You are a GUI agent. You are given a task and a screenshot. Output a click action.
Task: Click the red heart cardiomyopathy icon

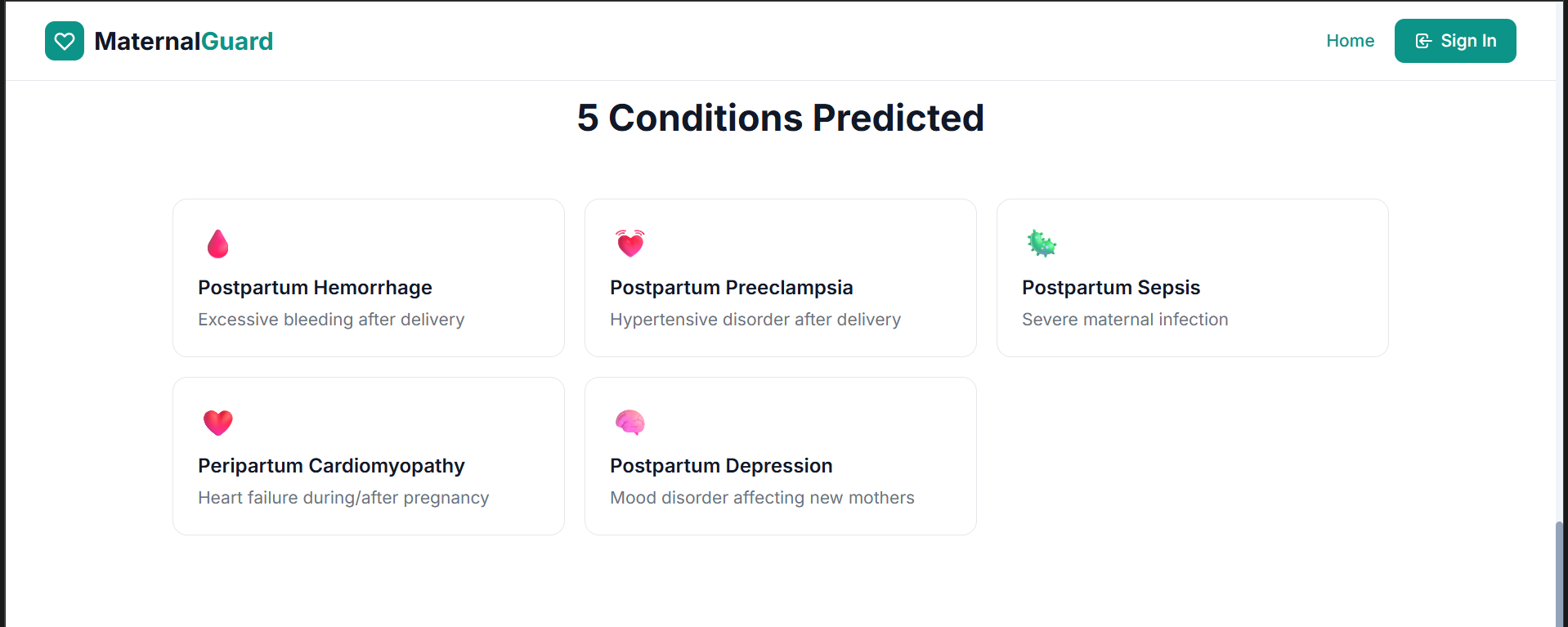[218, 422]
